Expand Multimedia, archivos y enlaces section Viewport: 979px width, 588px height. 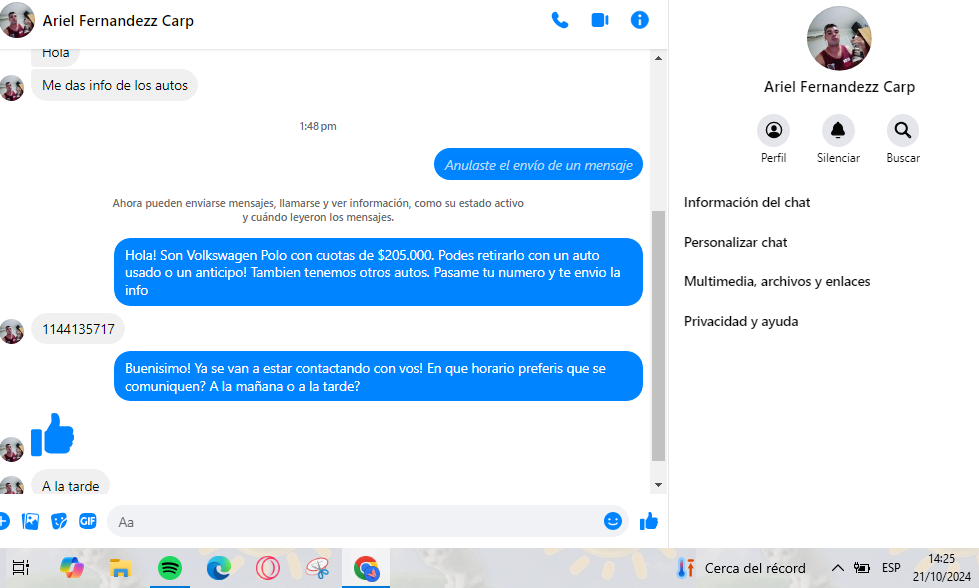click(777, 282)
